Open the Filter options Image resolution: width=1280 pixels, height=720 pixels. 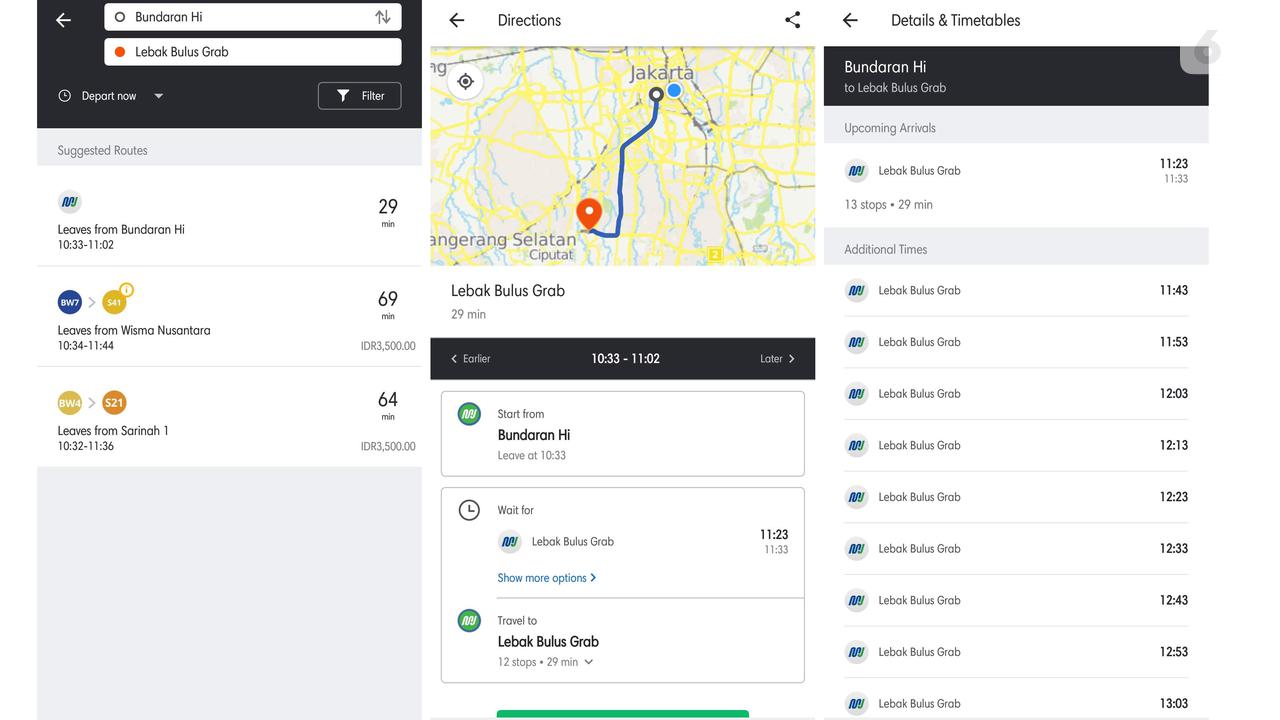click(360, 96)
